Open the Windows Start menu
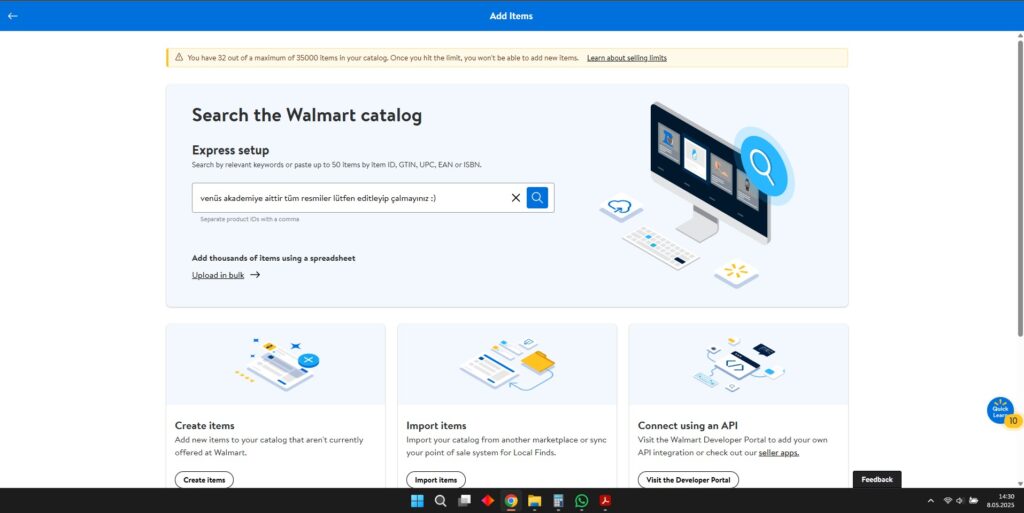 click(x=417, y=501)
